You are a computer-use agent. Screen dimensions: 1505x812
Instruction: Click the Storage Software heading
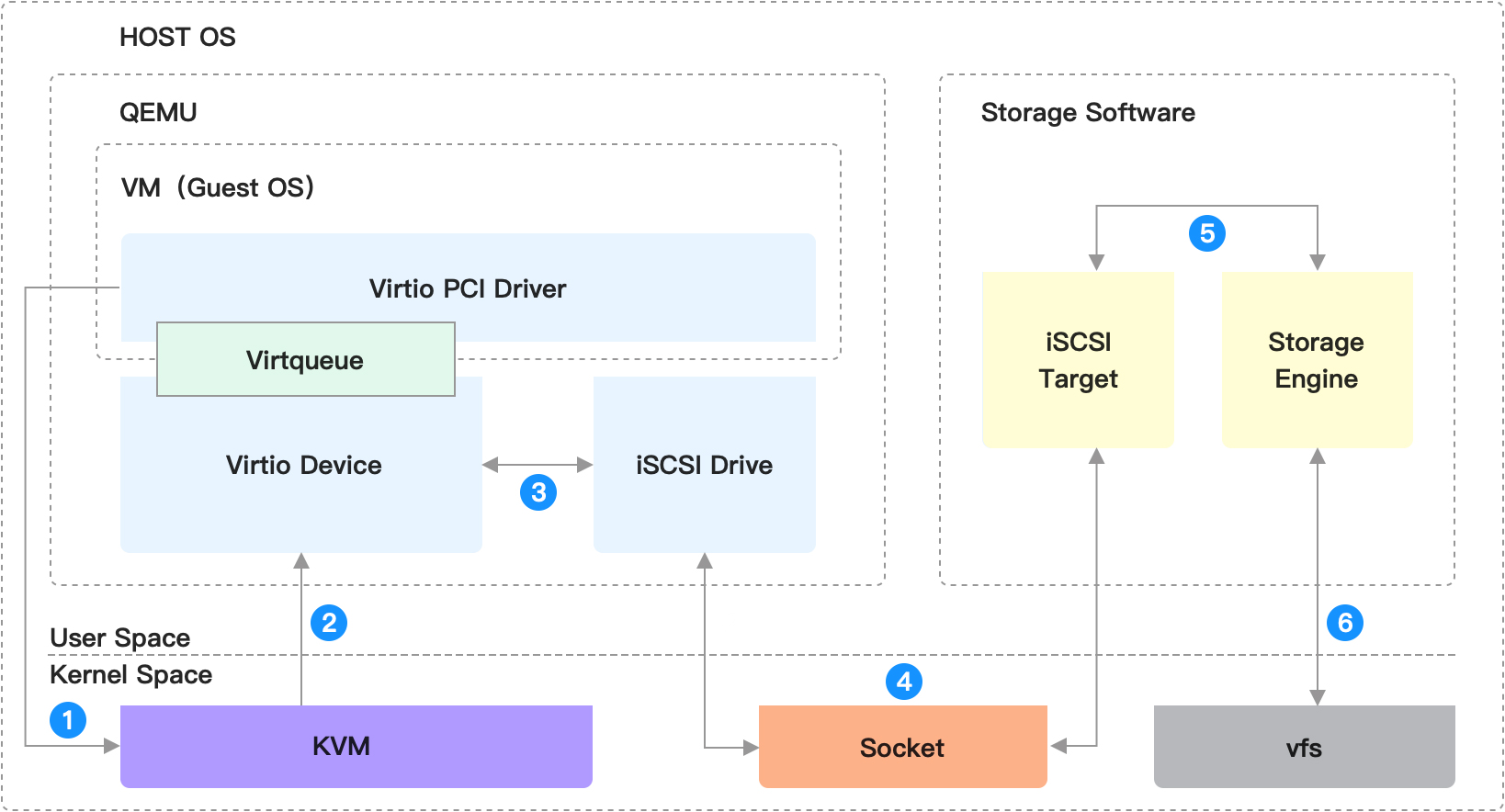1088,112
